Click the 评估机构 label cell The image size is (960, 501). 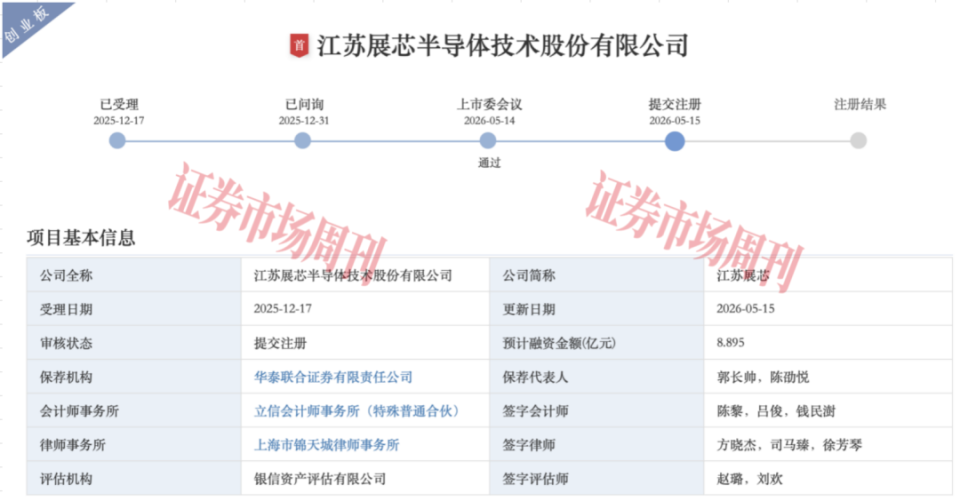(x=134, y=479)
